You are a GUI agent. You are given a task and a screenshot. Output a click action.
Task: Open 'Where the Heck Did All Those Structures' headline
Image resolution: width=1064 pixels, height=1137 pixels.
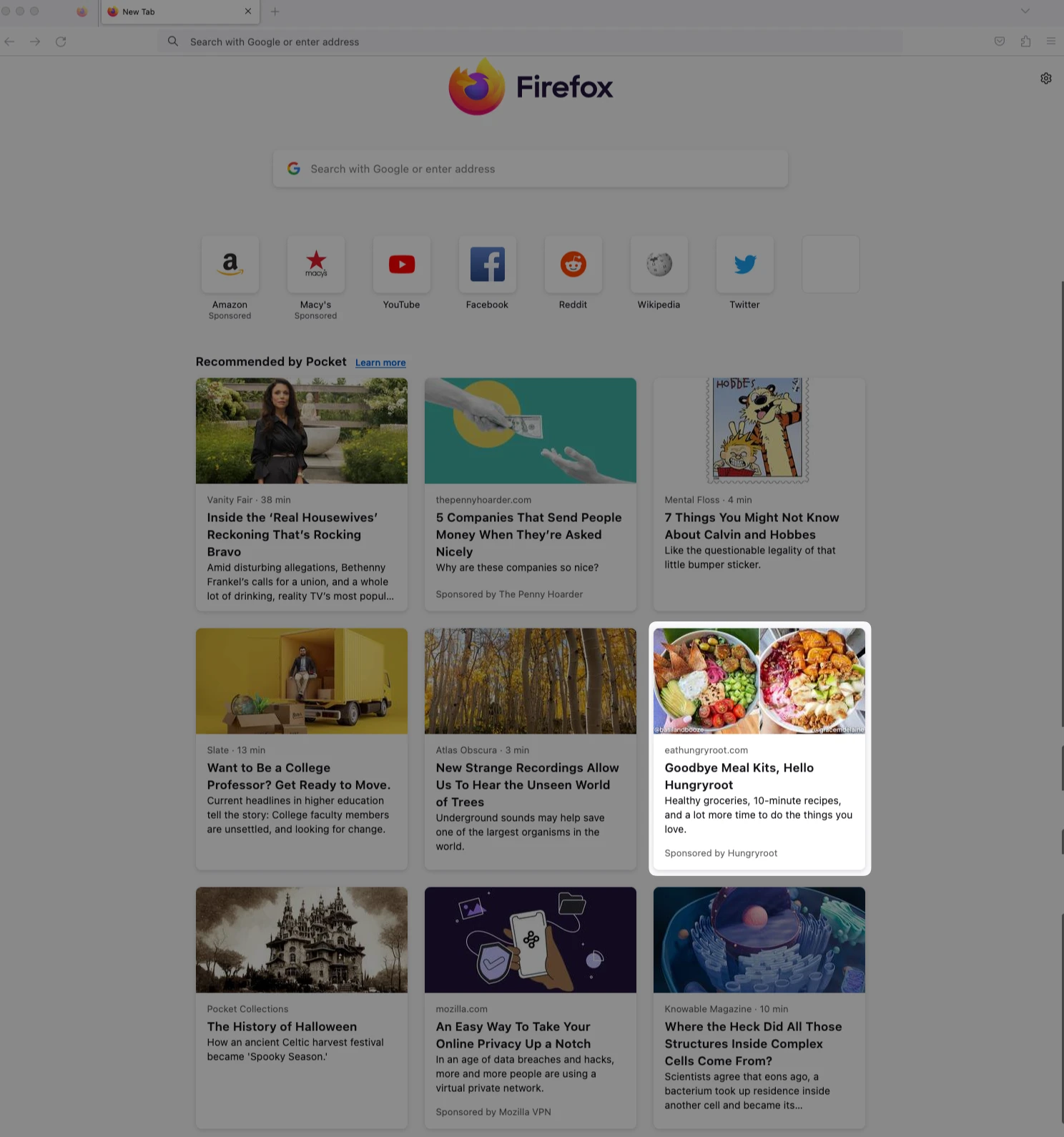click(754, 1044)
